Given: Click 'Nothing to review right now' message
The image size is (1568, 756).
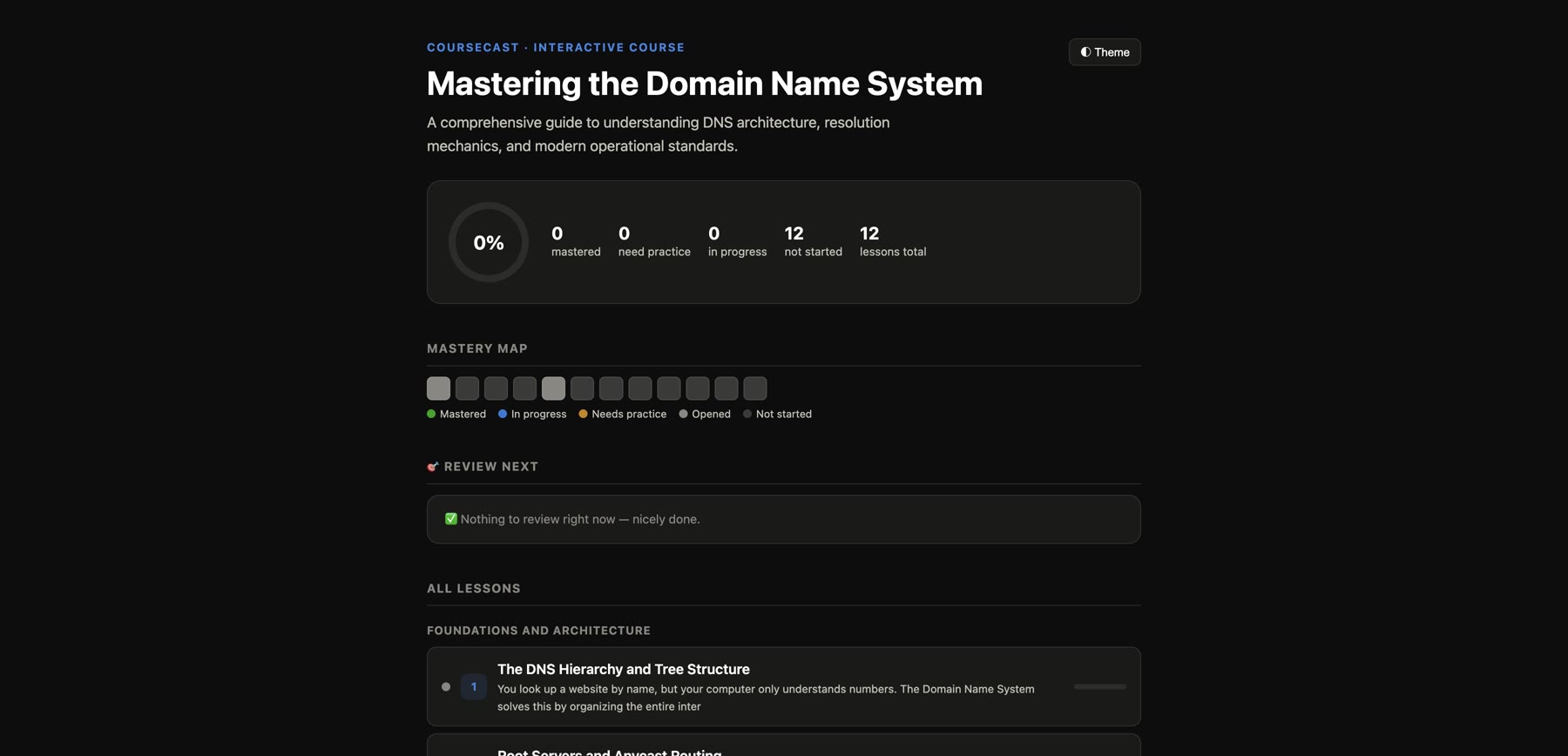Looking at the screenshot, I should point(580,519).
